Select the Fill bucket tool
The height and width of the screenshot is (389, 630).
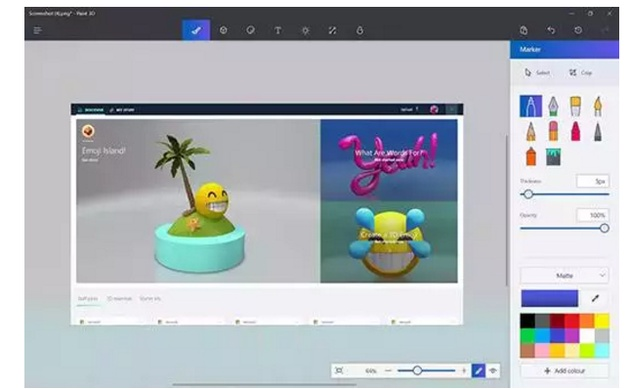(553, 157)
